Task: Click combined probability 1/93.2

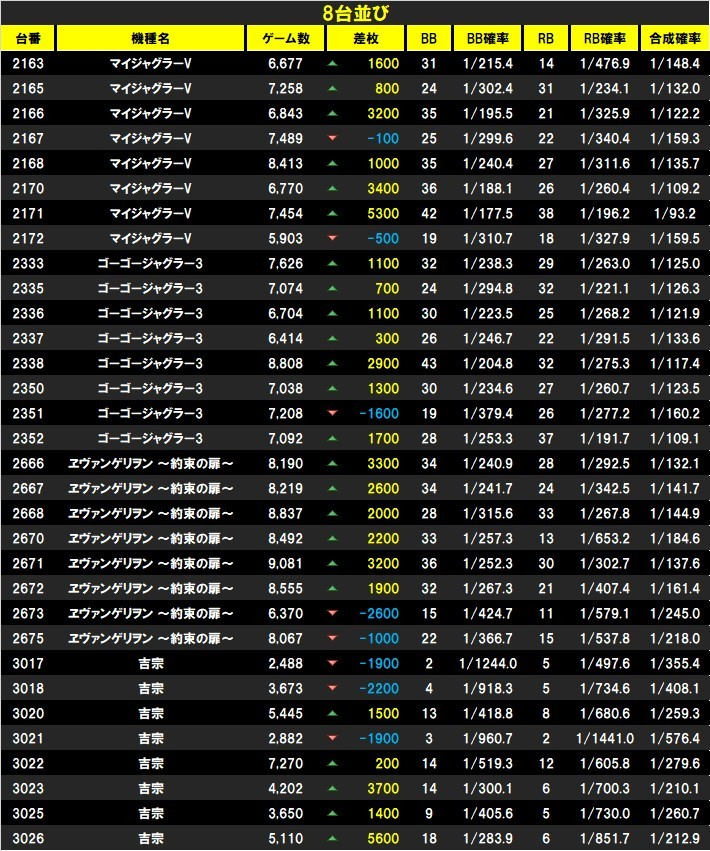Action: [x=675, y=213]
